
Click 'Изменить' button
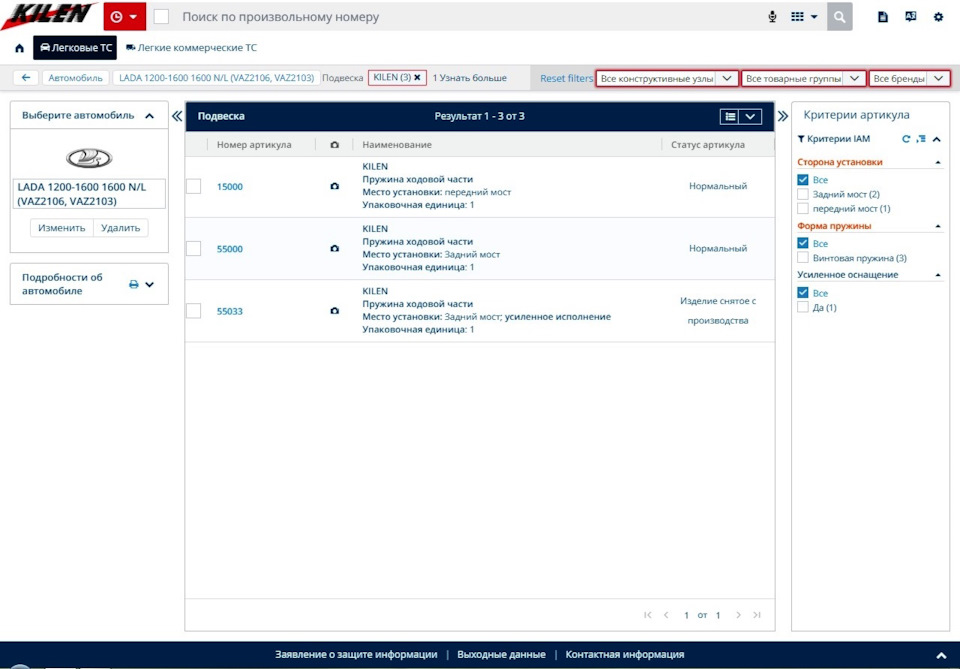62,228
